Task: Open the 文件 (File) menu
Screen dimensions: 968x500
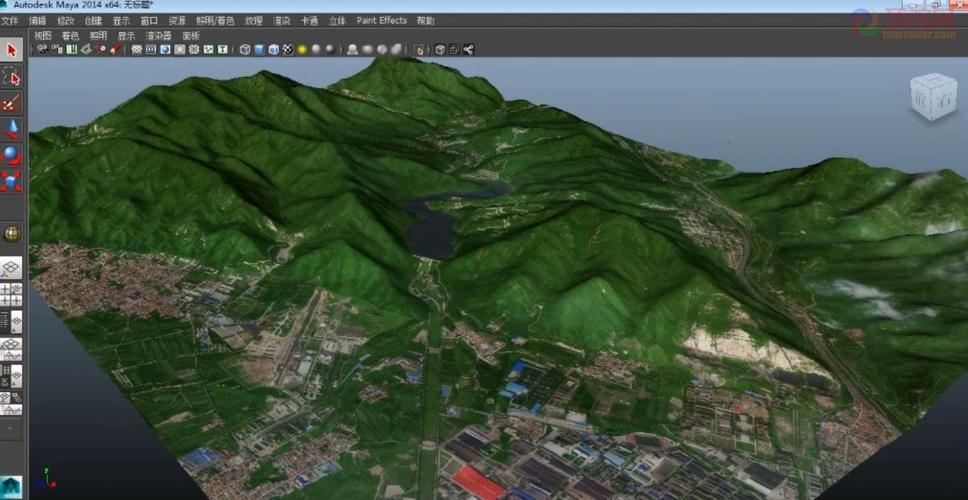Action: [10, 20]
